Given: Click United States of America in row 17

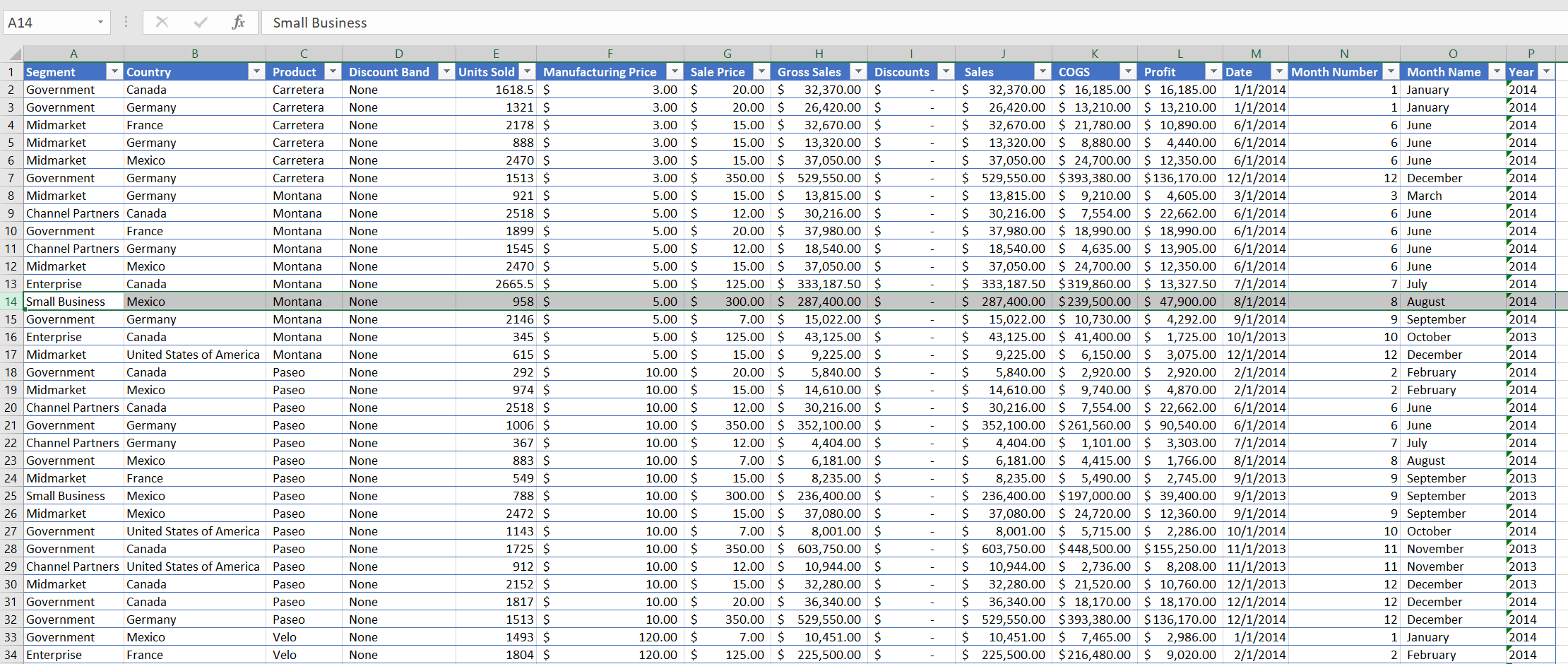Looking at the screenshot, I should pos(193,355).
